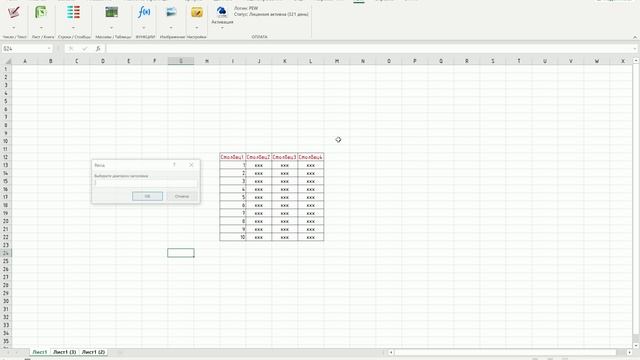The width and height of the screenshot is (640, 360).
Task: Switch to sheet tab Лист1
Action: click(40, 352)
